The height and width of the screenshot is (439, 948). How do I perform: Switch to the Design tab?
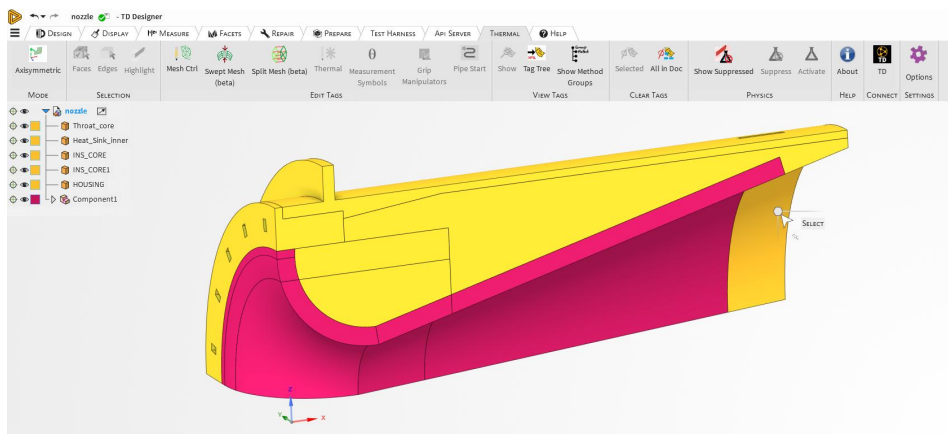point(54,33)
